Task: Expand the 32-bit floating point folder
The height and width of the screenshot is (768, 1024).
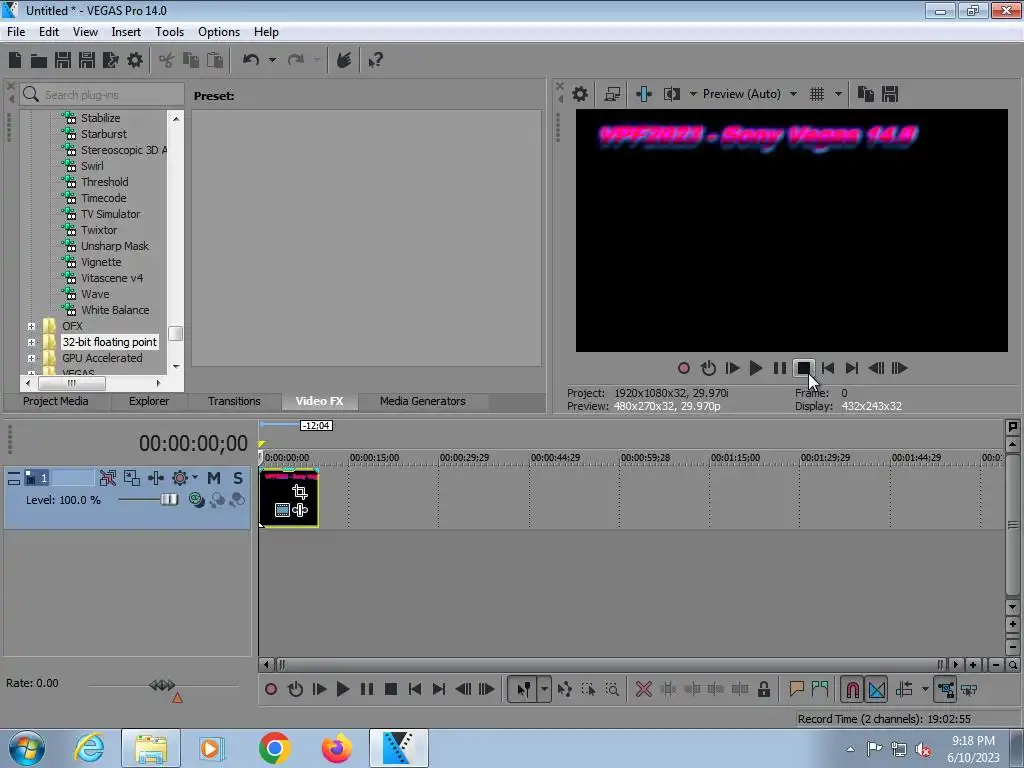Action: click(31, 342)
